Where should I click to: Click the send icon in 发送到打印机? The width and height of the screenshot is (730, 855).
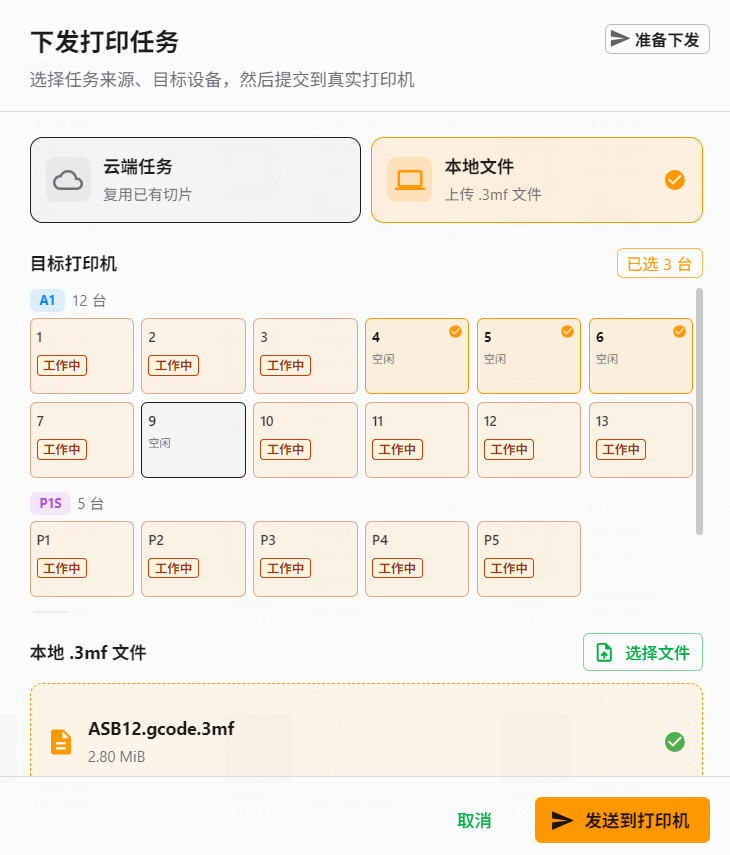point(562,820)
